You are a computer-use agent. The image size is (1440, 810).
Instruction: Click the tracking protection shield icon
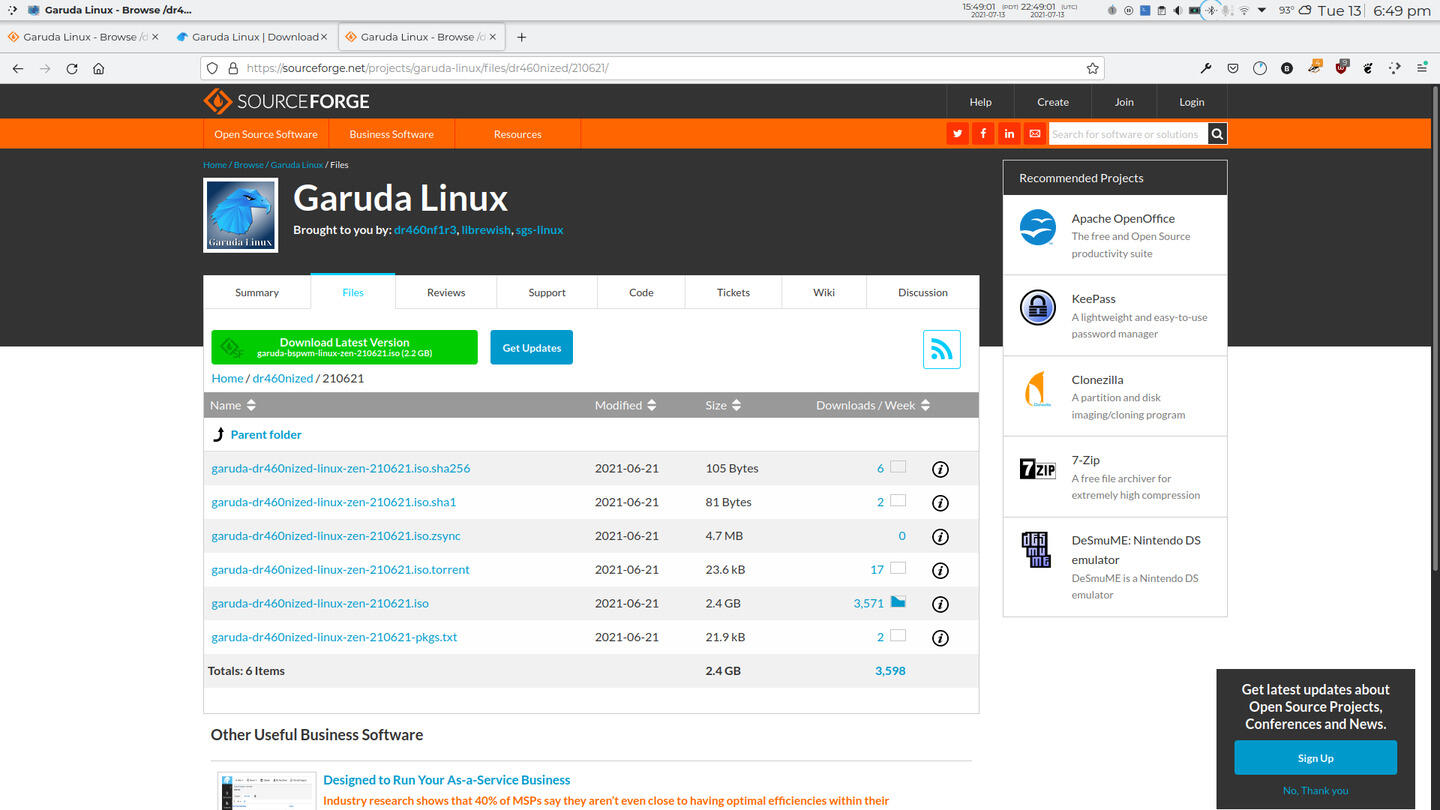coord(211,69)
